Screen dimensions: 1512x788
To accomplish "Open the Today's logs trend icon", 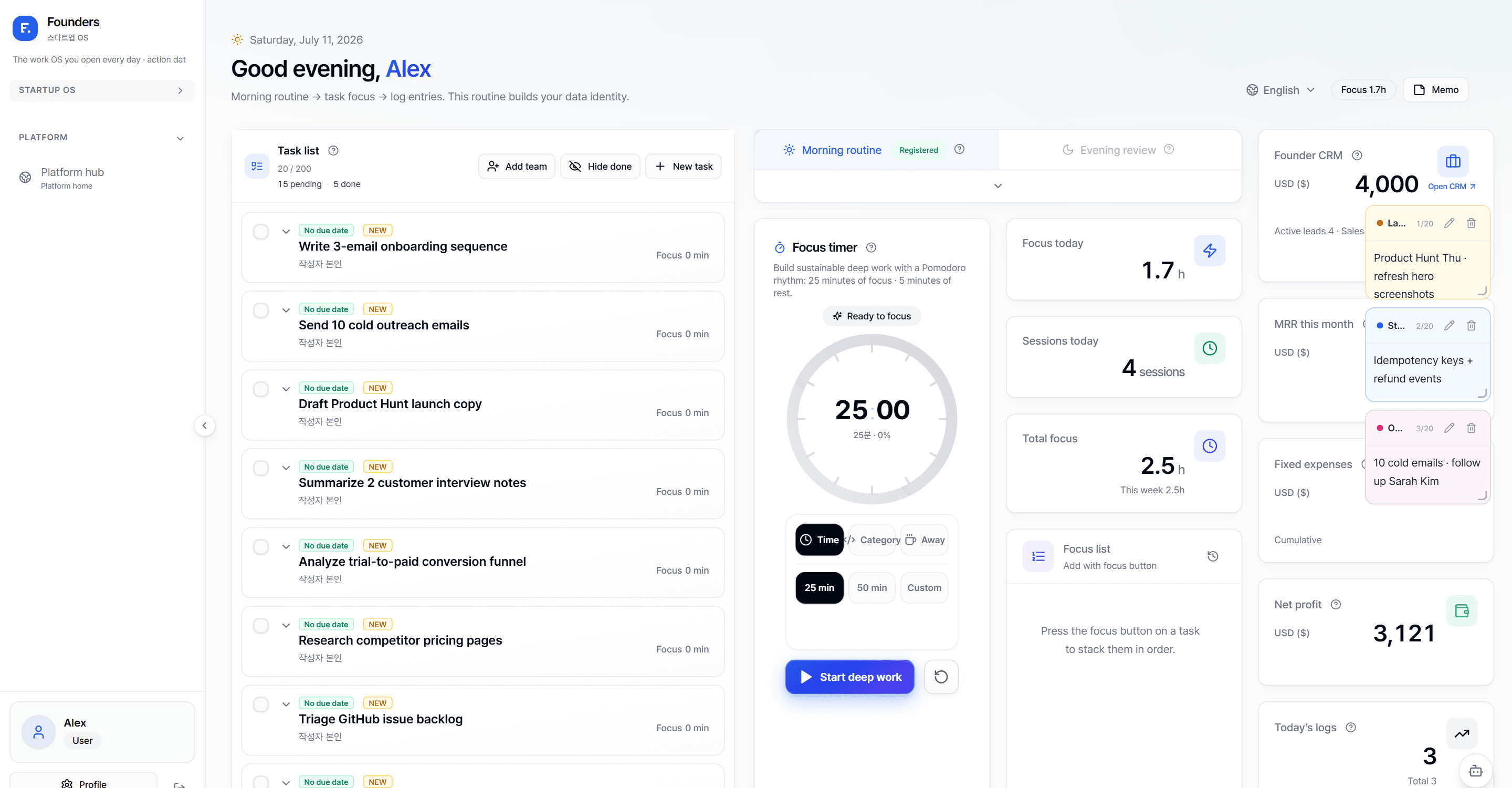I will point(1462,734).
